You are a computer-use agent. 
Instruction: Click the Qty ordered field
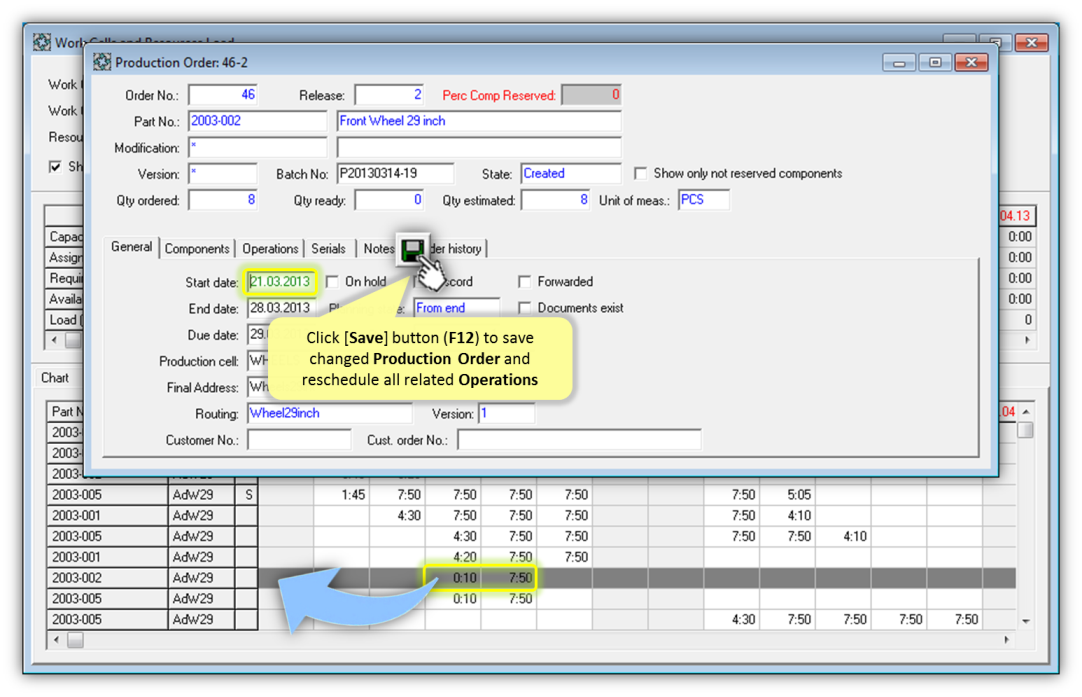[x=223, y=200]
